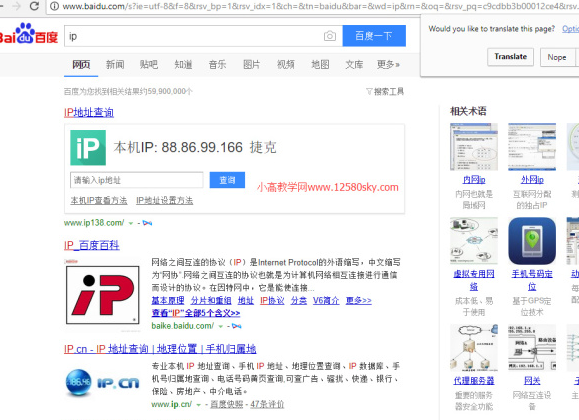
Task: Open the 内网ip text link
Action: [x=474, y=180]
